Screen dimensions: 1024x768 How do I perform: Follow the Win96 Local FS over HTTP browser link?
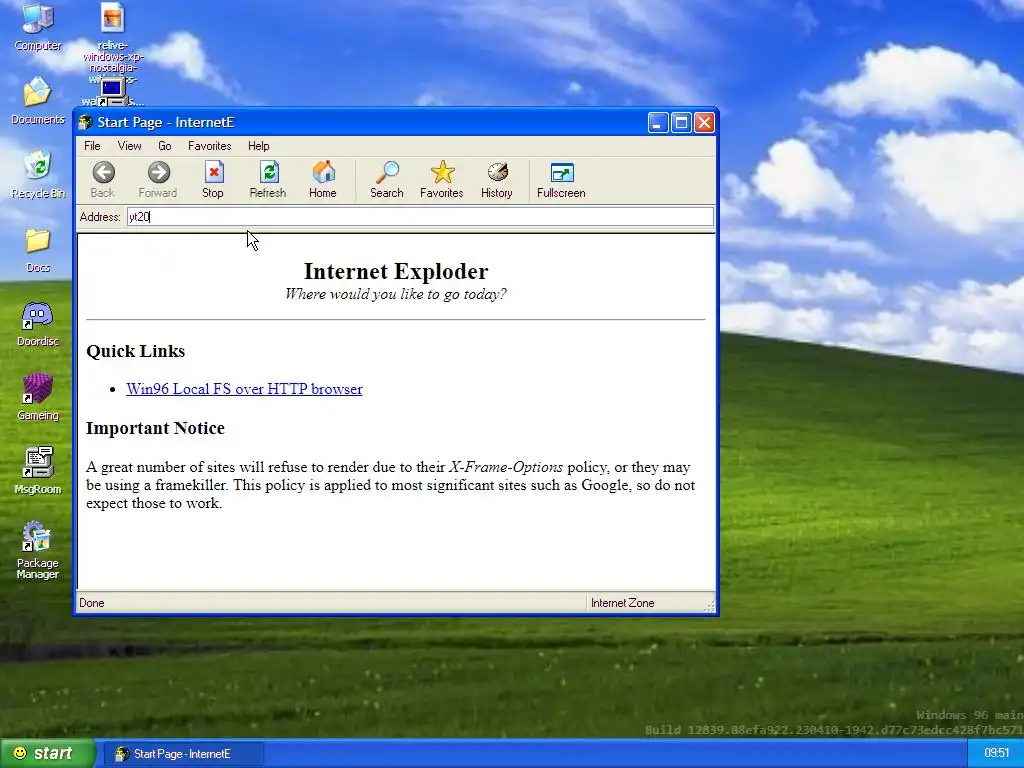click(244, 389)
